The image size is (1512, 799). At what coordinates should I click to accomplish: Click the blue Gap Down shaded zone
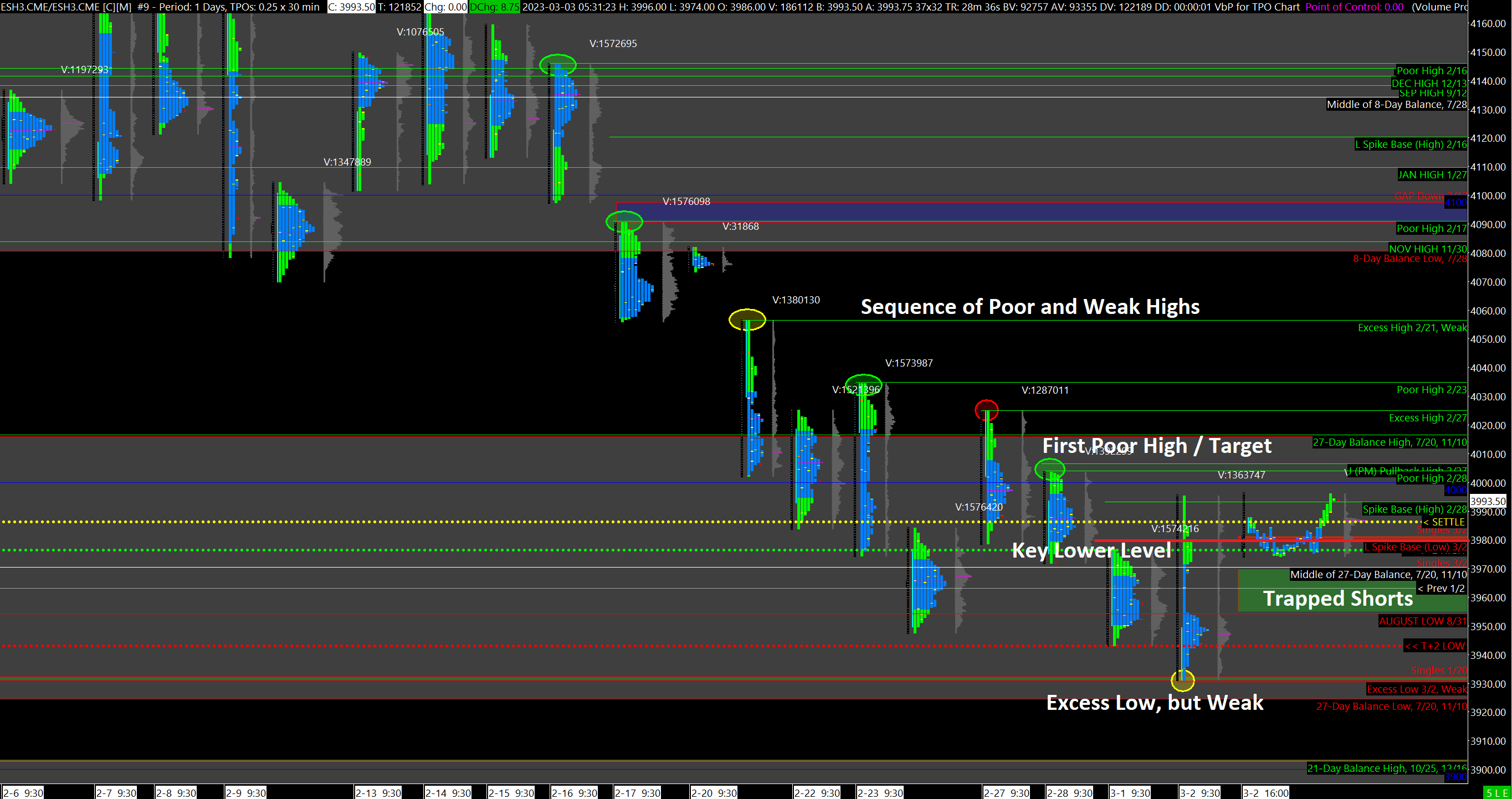point(998,212)
